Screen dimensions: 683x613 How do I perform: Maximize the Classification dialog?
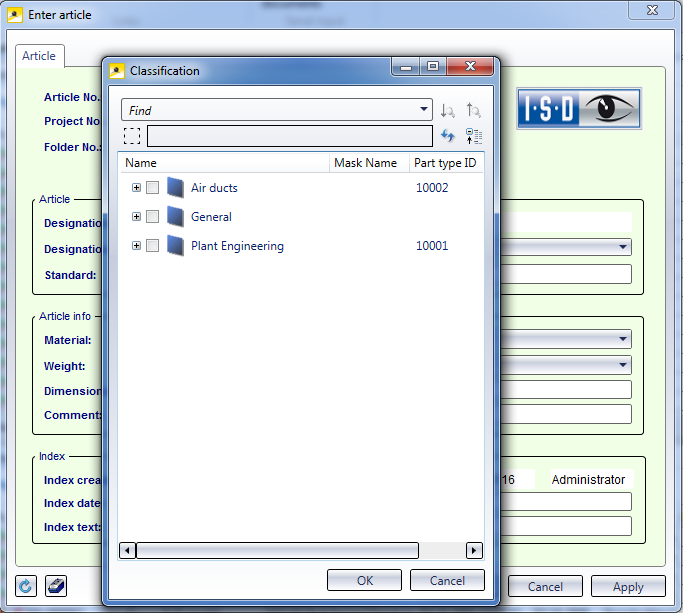[433, 66]
